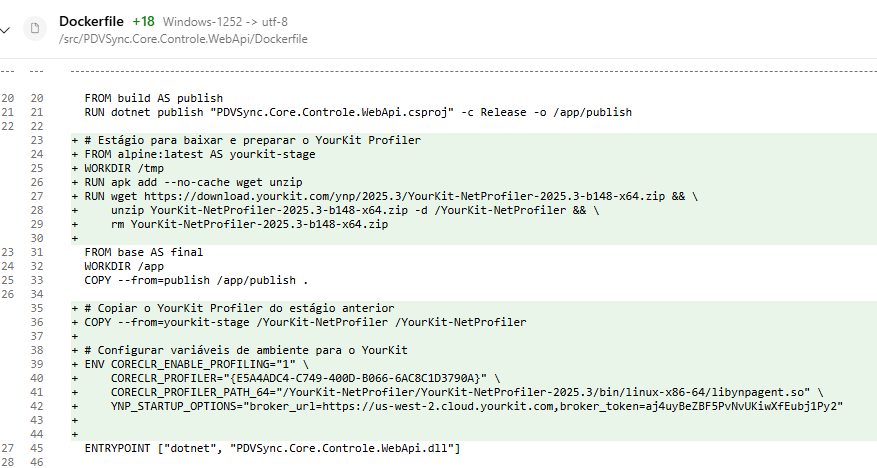Open the Dockerfile file name link

(92, 21)
